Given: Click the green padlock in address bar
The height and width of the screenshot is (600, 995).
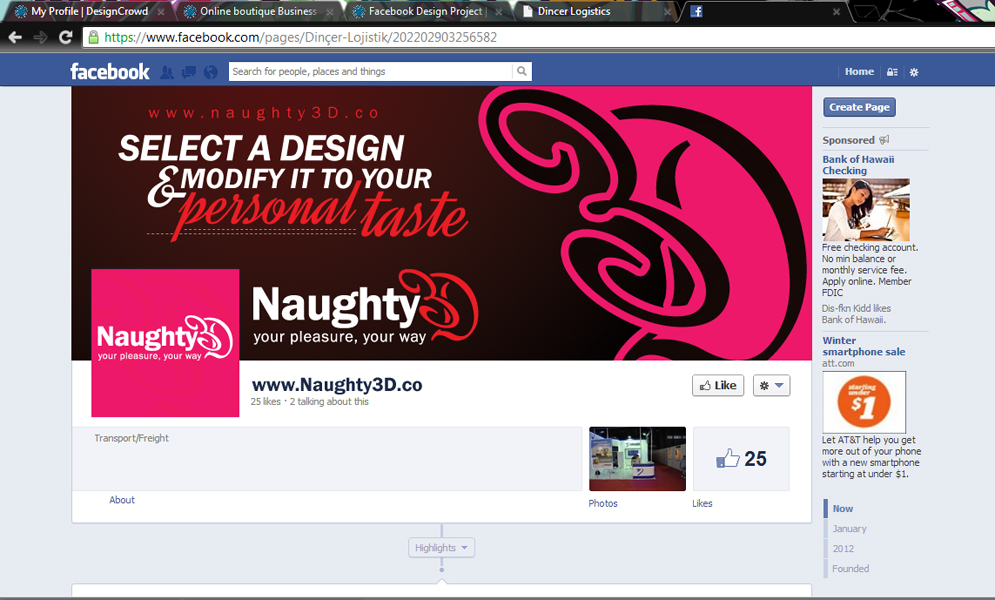Looking at the screenshot, I should click(93, 37).
